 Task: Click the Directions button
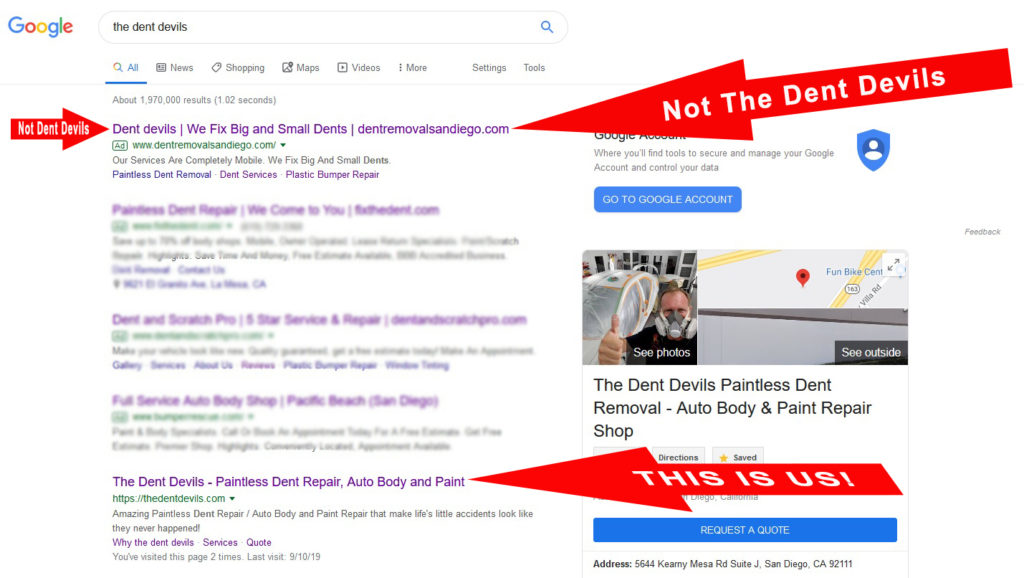(x=678, y=457)
